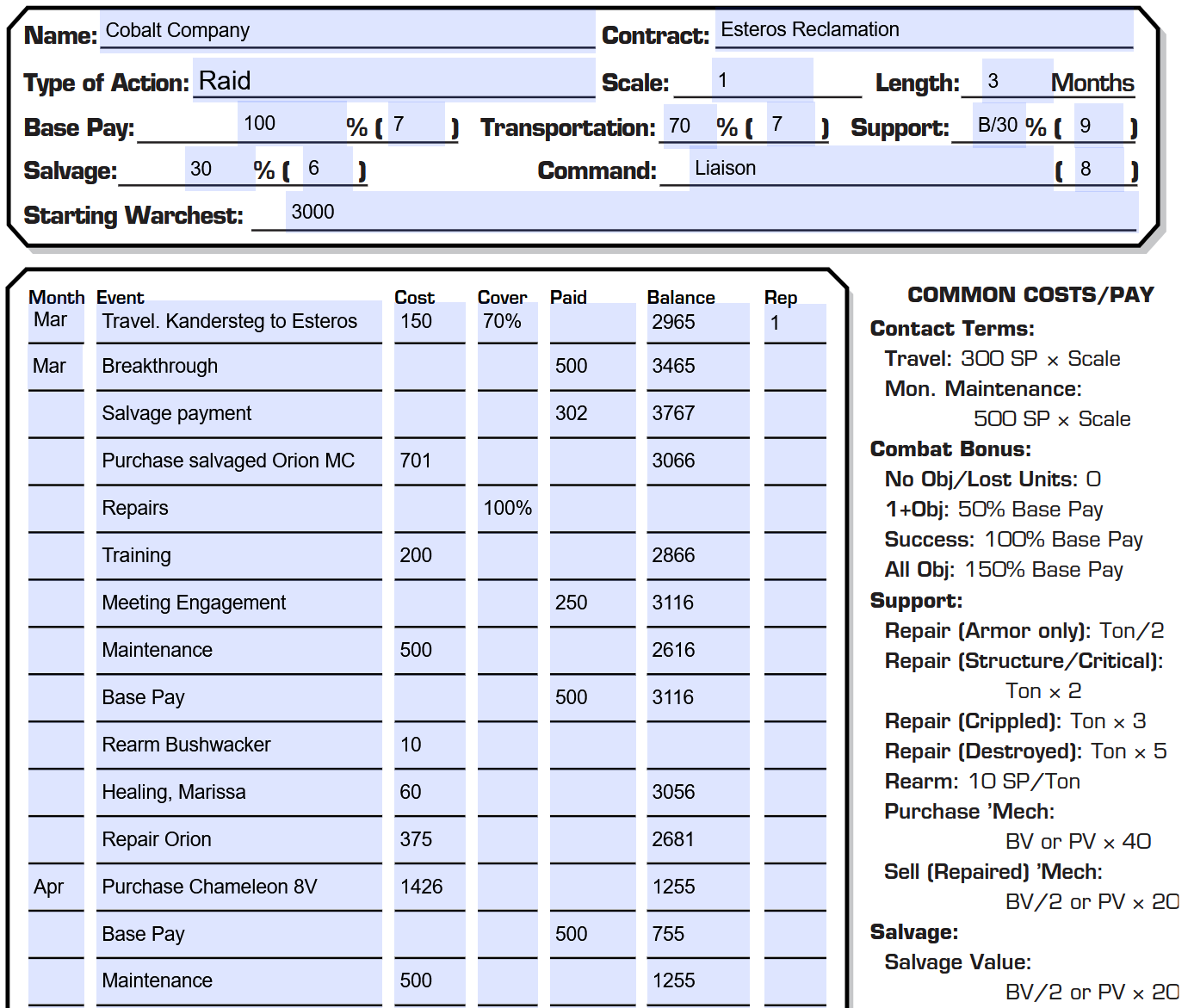This screenshot has width=1194, height=1008.
Task: Edit the Rep field on the Travel row
Action: pos(795,323)
